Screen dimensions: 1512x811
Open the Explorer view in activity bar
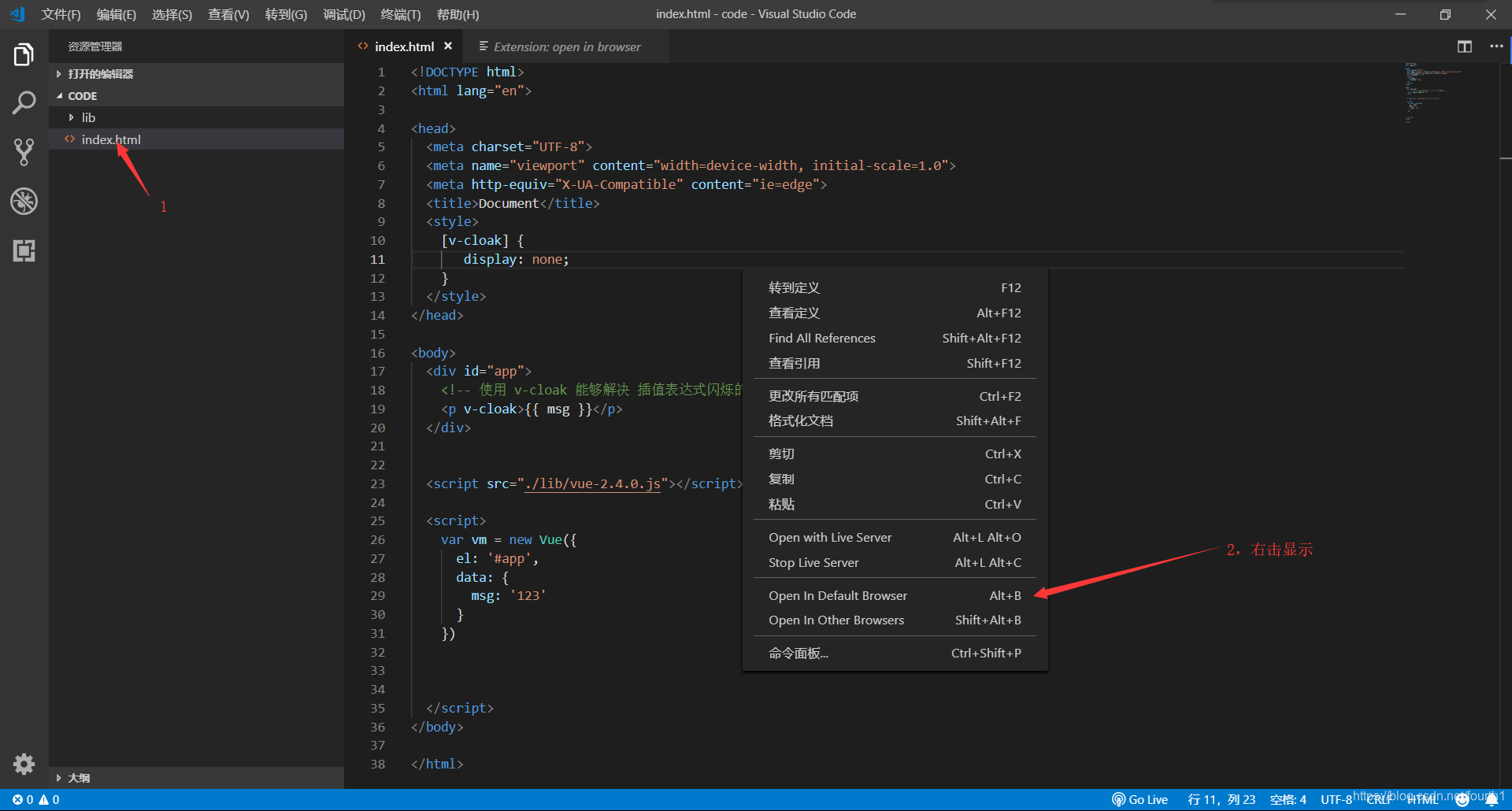24,55
